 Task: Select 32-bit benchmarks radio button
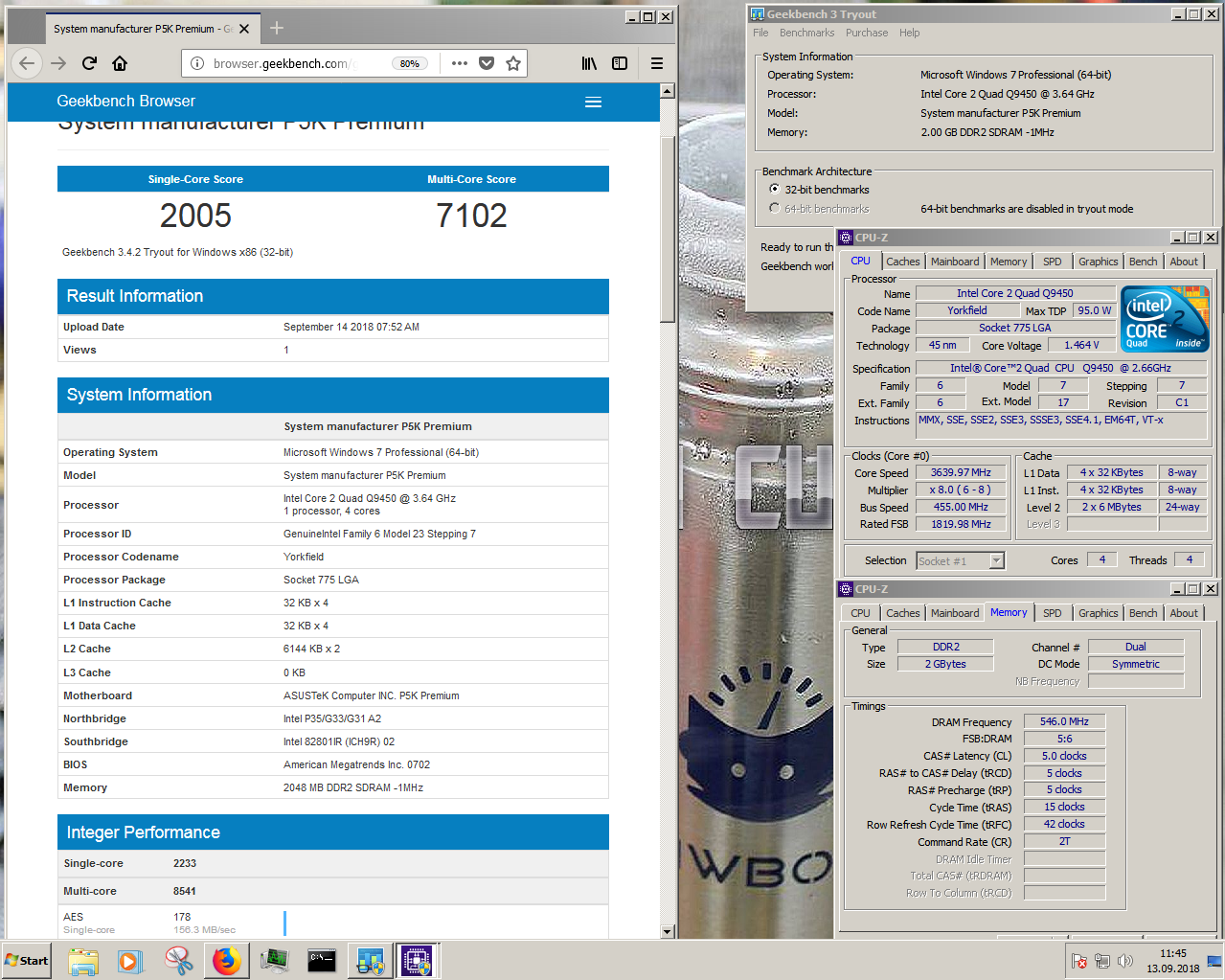pos(775,190)
